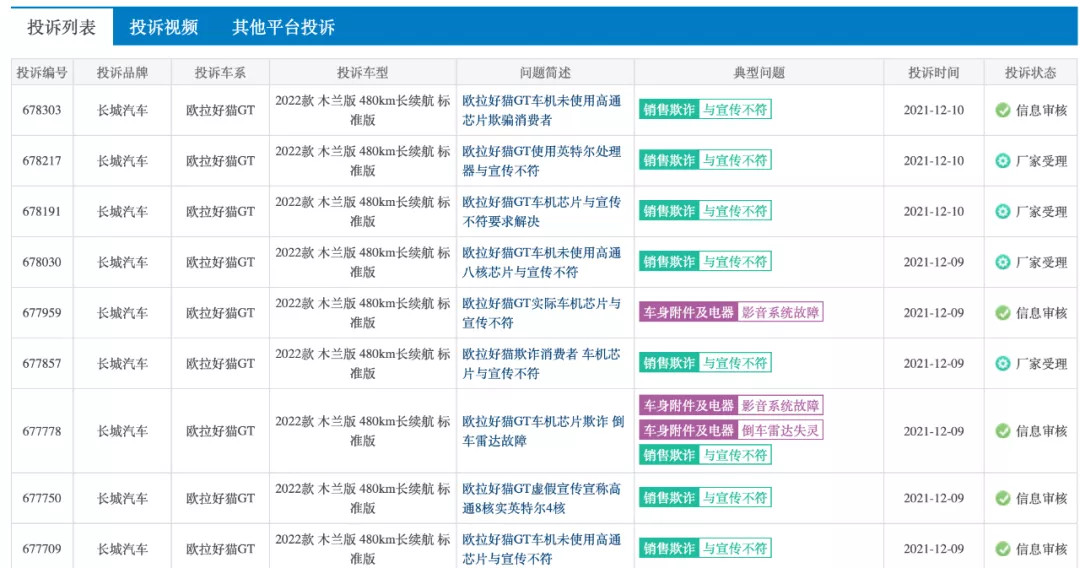Screen dimensions: 1080x568
Task: Click 信息审核 check icon for complaint 677750
Action: tap(1003, 498)
